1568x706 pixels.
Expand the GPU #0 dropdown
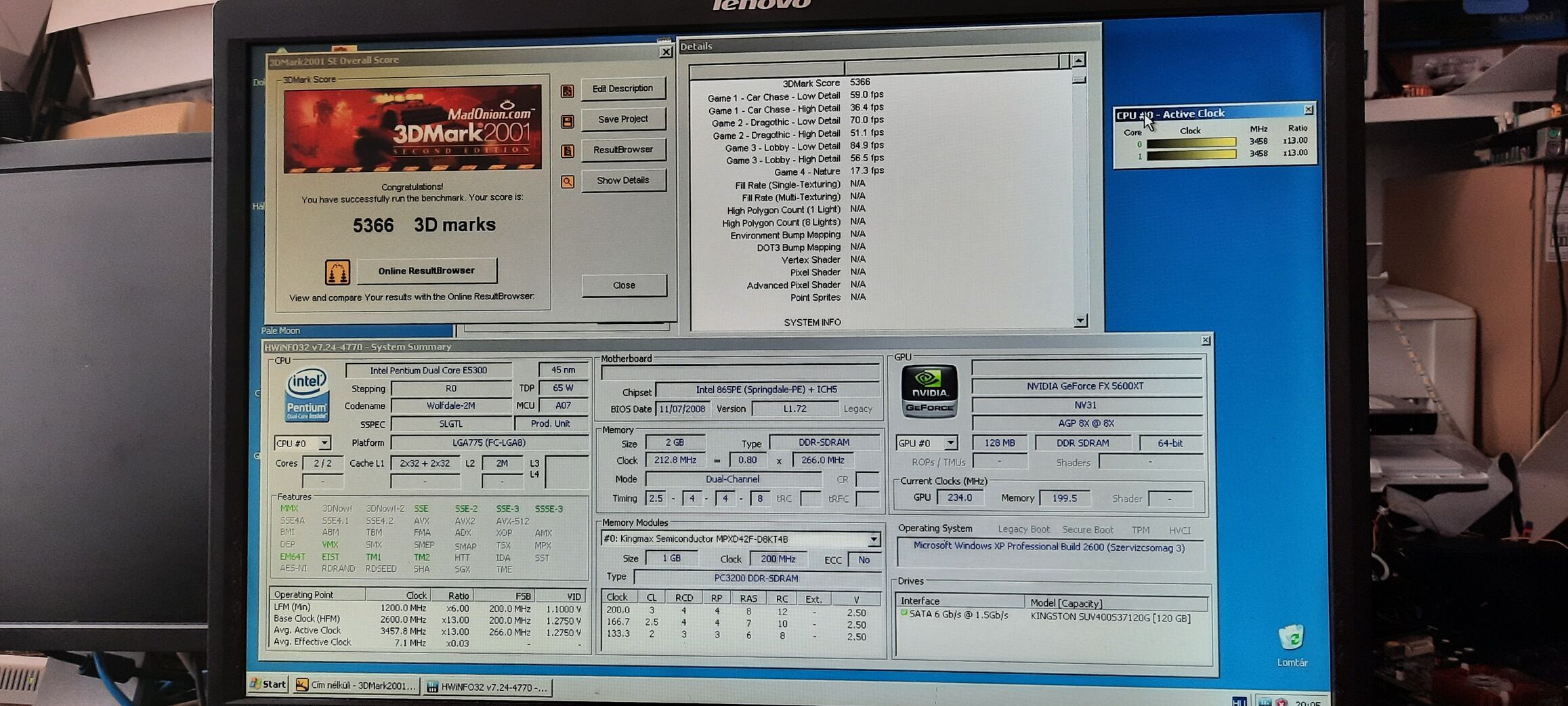[x=951, y=443]
